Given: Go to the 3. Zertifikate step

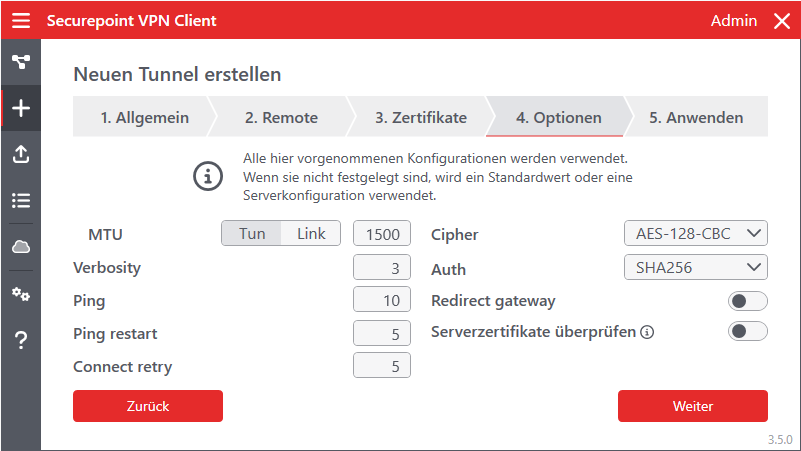Looking at the screenshot, I should coord(420,117).
